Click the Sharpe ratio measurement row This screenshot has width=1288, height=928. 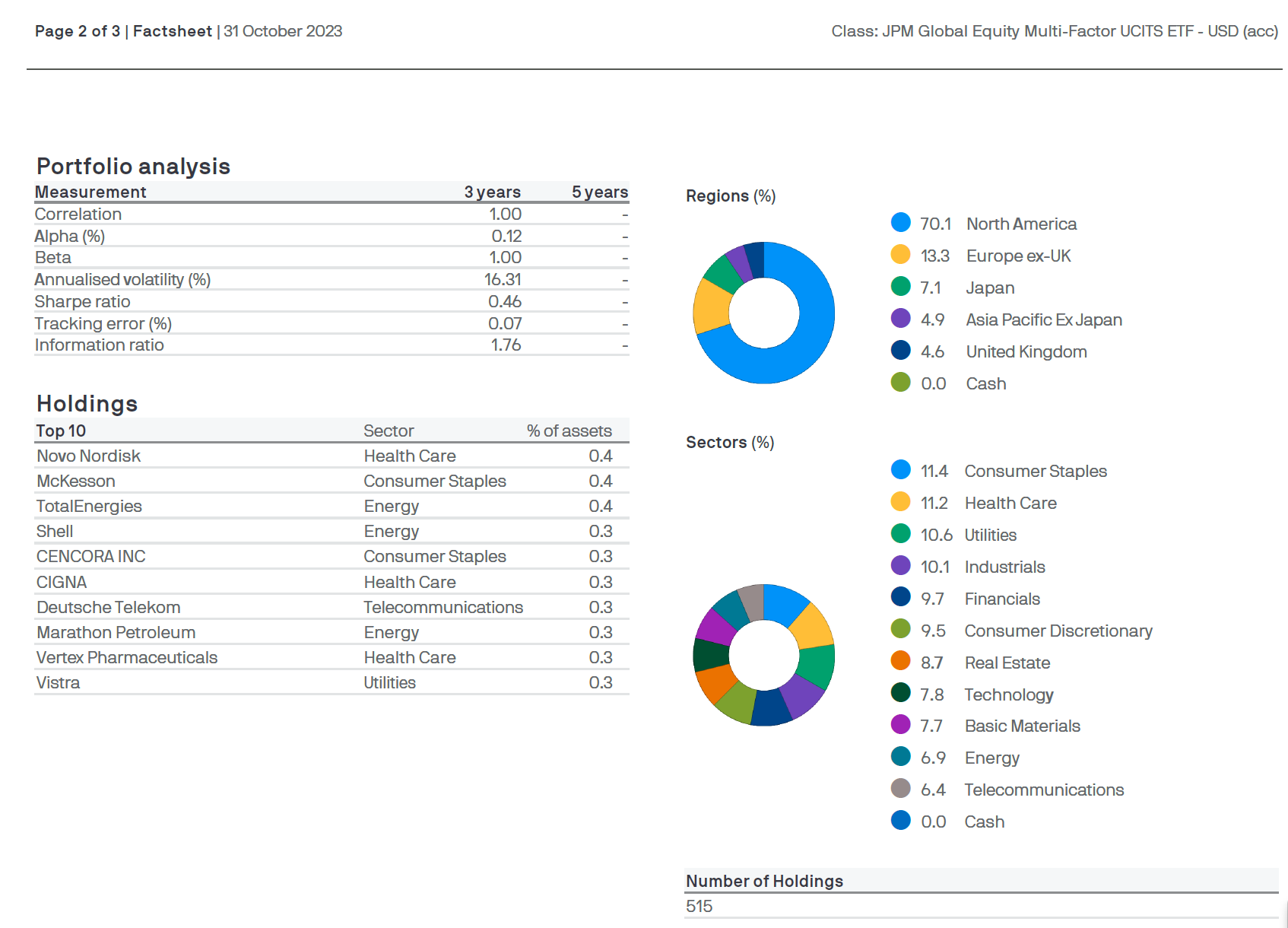tap(83, 302)
